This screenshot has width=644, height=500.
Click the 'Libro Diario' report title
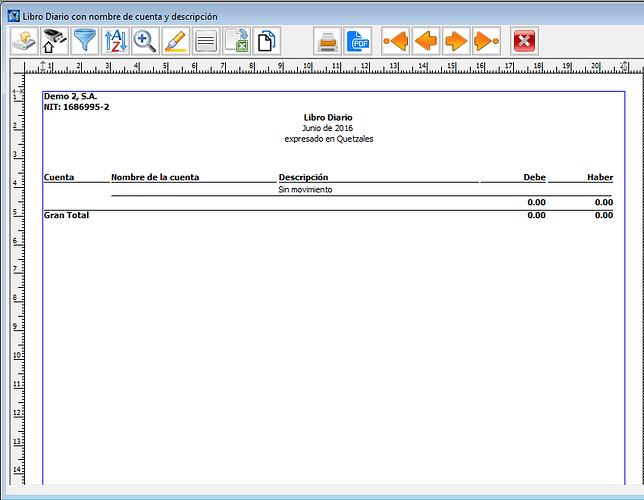[x=328, y=118]
